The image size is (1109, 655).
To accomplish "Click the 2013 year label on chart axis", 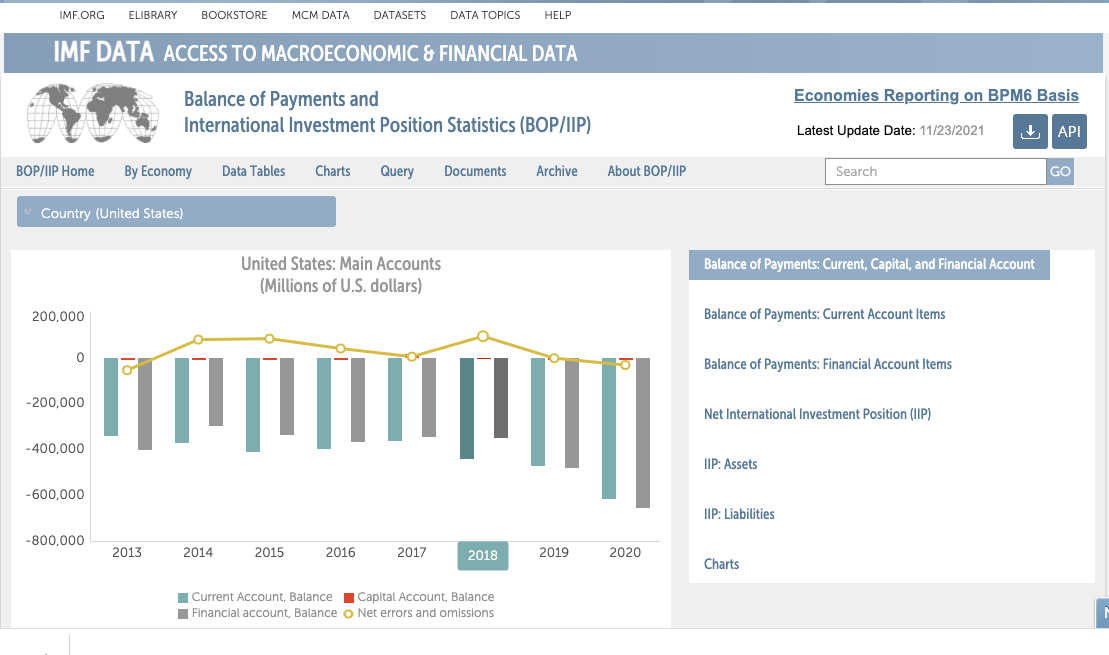I will tap(127, 552).
